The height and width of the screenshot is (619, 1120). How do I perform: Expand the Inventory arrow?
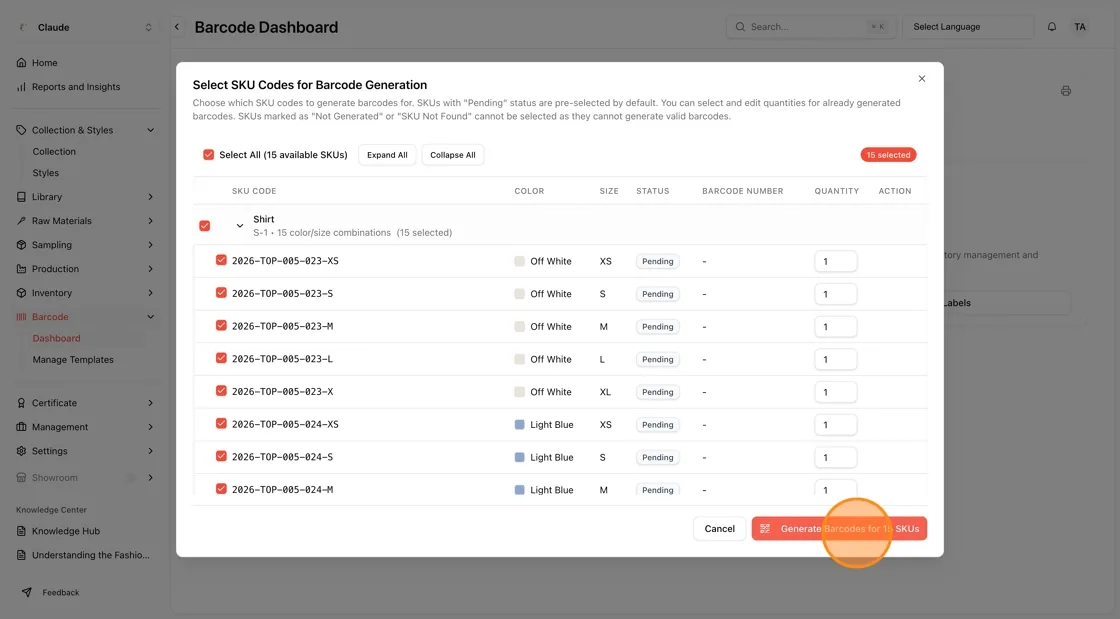coord(151,293)
